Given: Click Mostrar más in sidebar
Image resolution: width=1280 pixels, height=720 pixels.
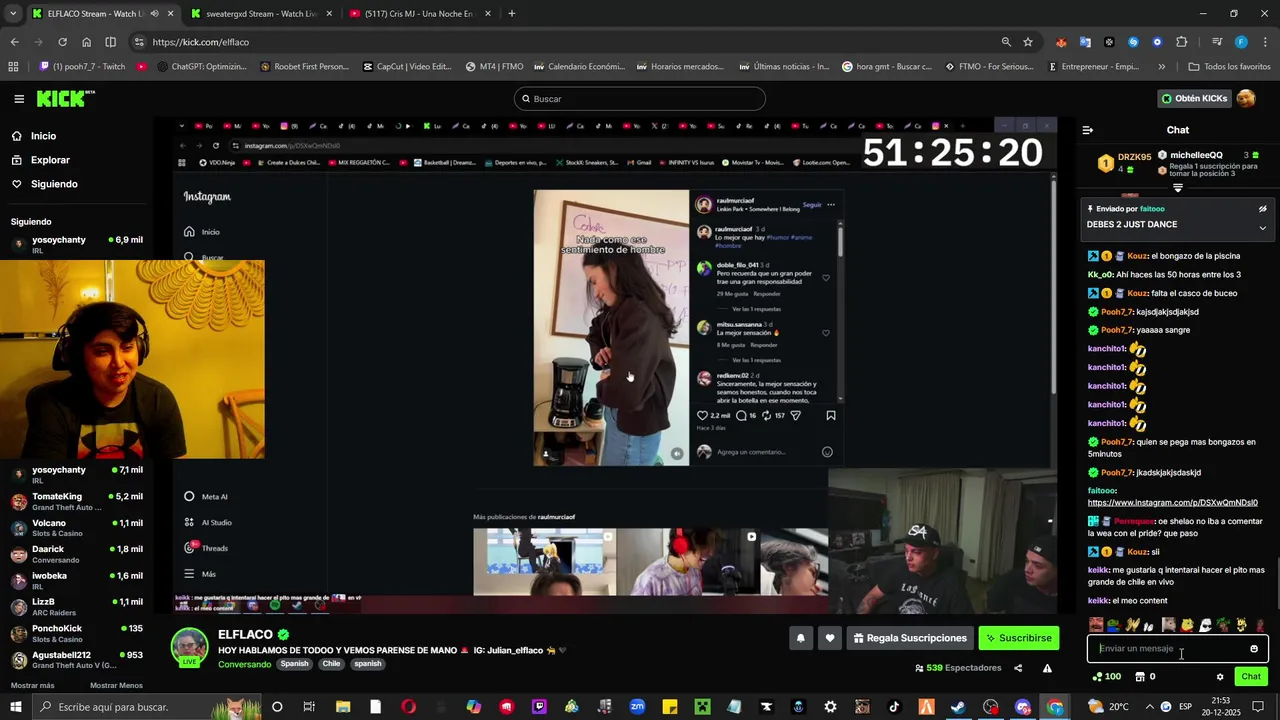Looking at the screenshot, I should [32, 686].
